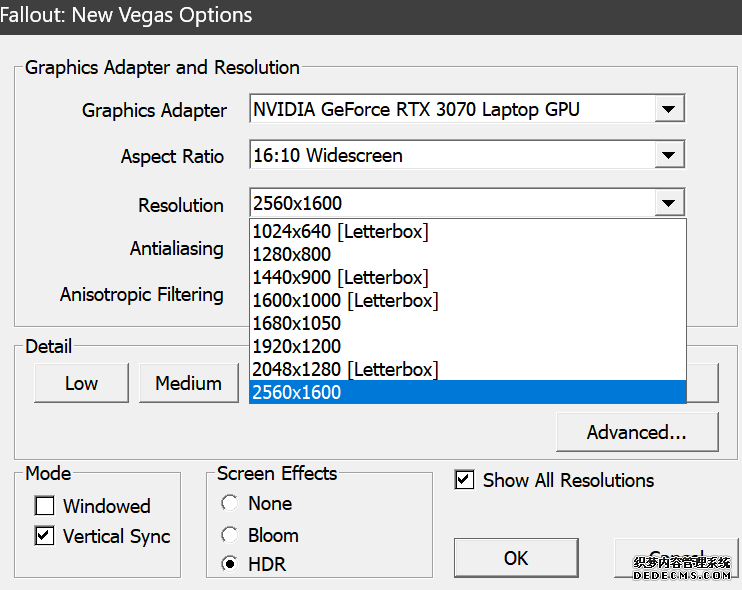This screenshot has height=590, width=742.
Task: Select 1024x640 [Letterbox] resolution
Action: [340, 231]
